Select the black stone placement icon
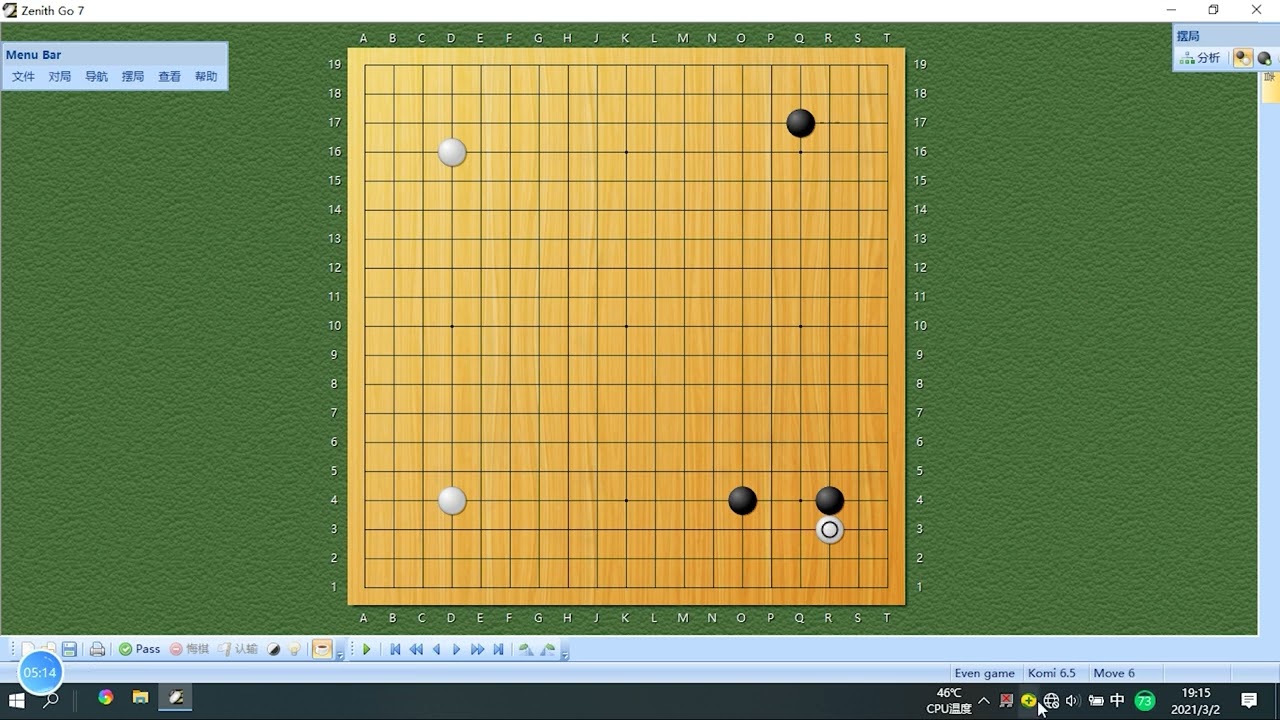 tap(1264, 58)
